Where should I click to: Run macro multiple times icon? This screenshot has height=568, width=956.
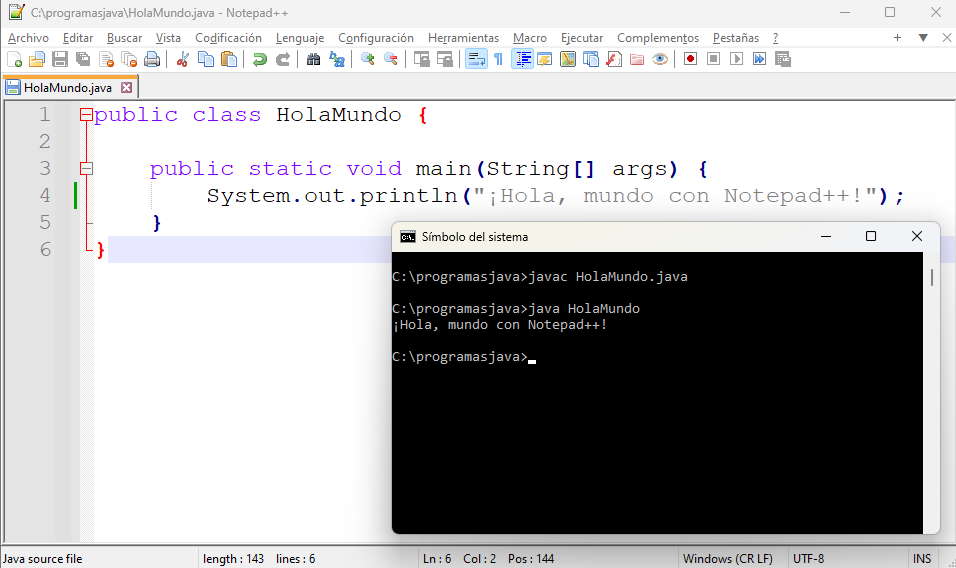[759, 59]
